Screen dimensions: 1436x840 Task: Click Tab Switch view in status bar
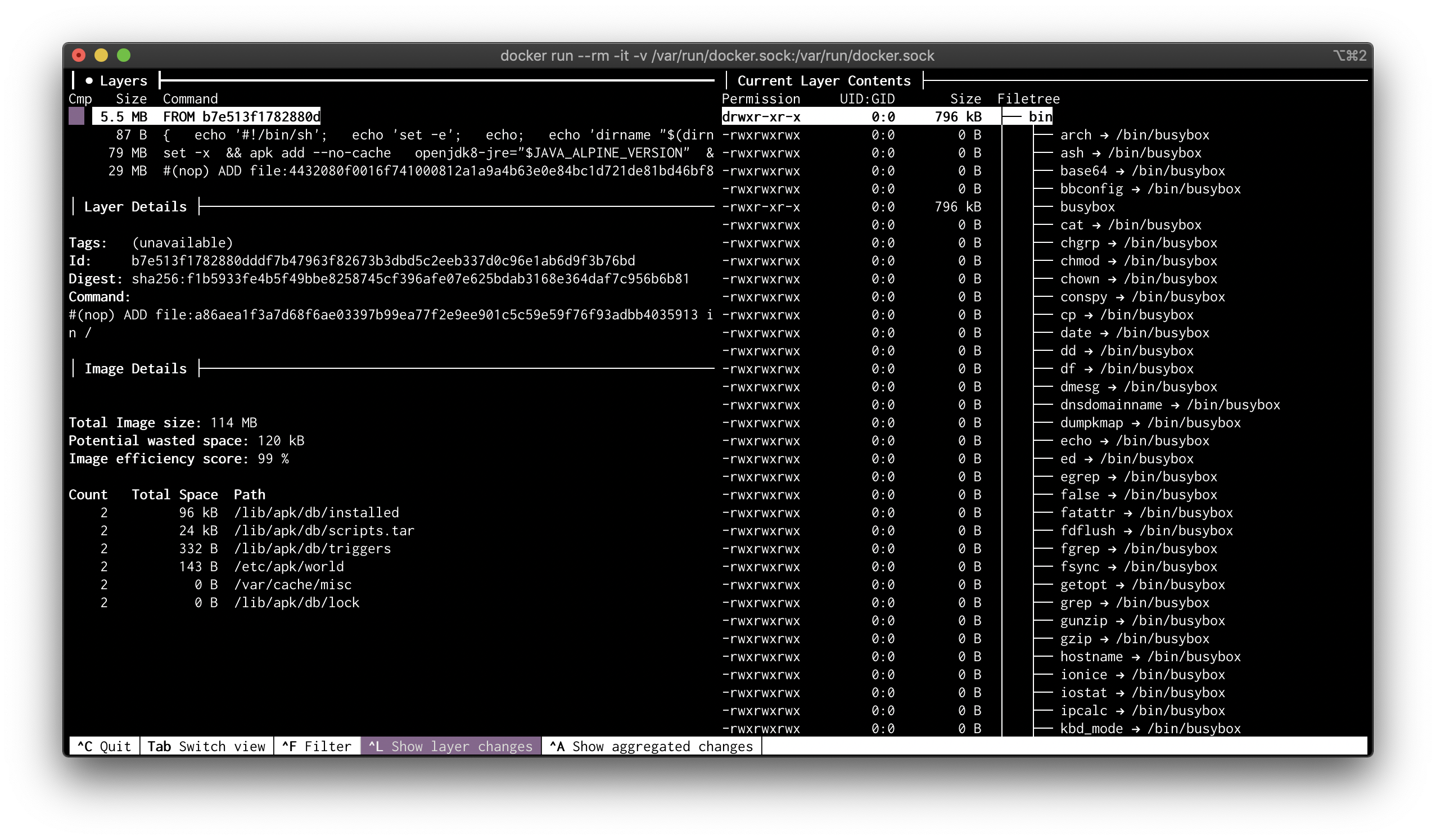coord(206,747)
